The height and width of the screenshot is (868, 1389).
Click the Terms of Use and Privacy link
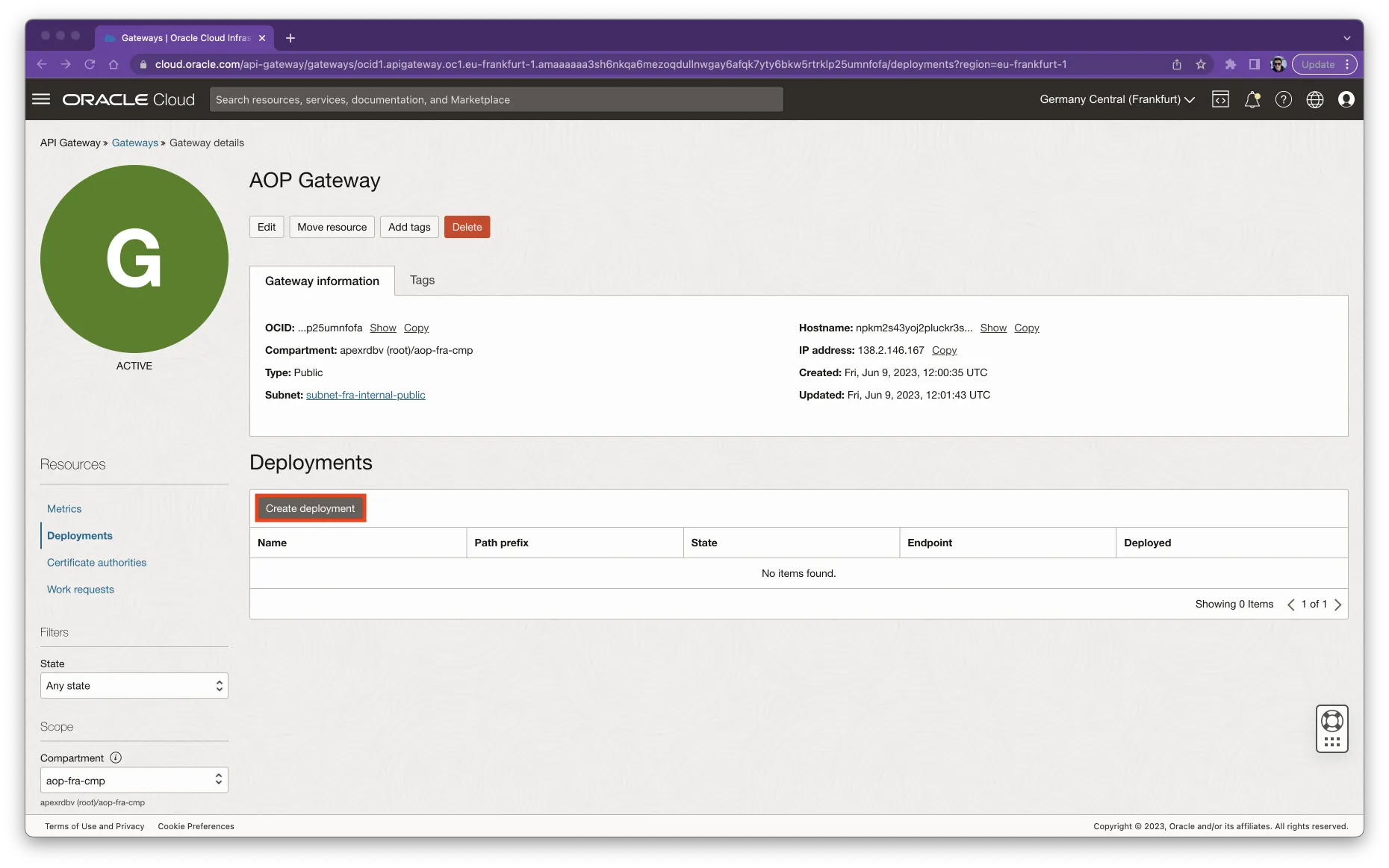(x=95, y=826)
